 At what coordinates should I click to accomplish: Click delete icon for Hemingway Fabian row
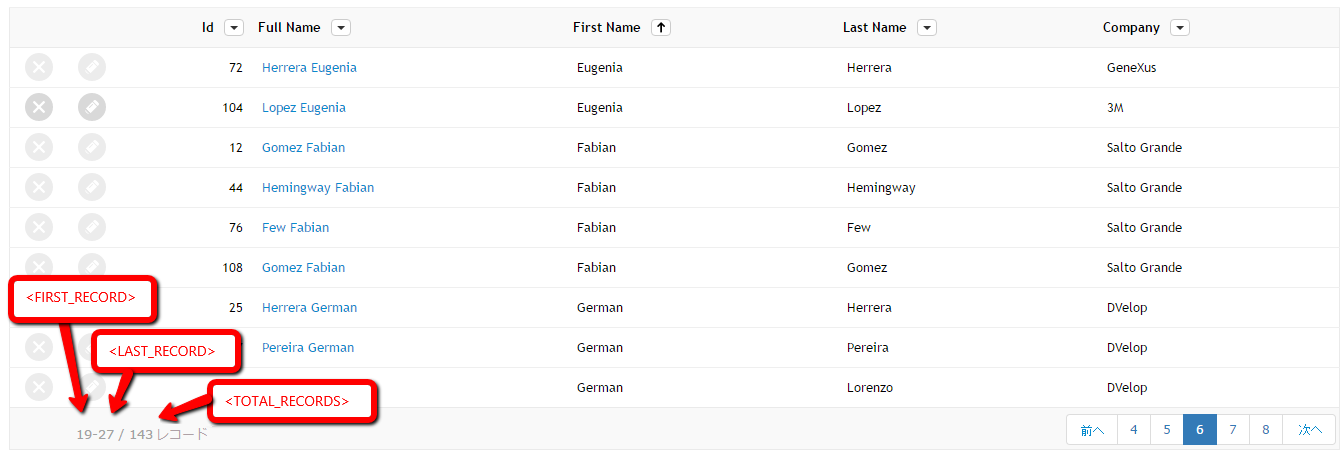(39, 187)
